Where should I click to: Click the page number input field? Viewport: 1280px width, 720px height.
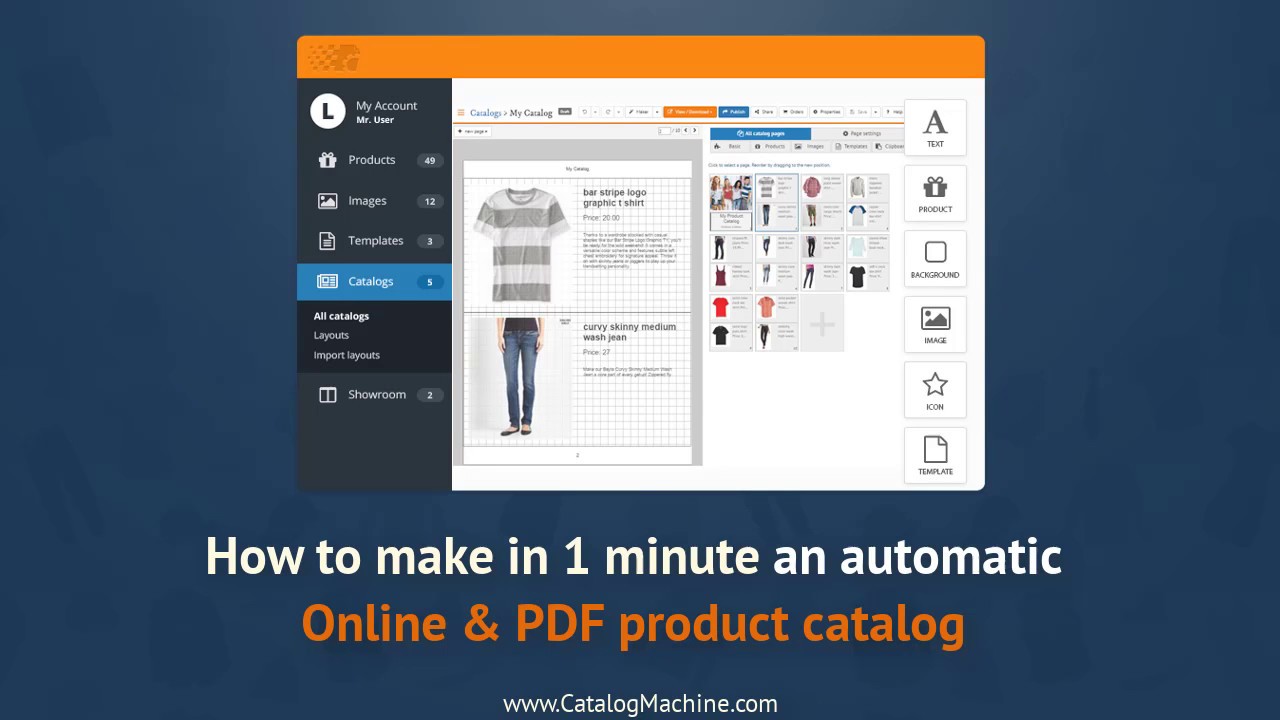click(x=664, y=131)
